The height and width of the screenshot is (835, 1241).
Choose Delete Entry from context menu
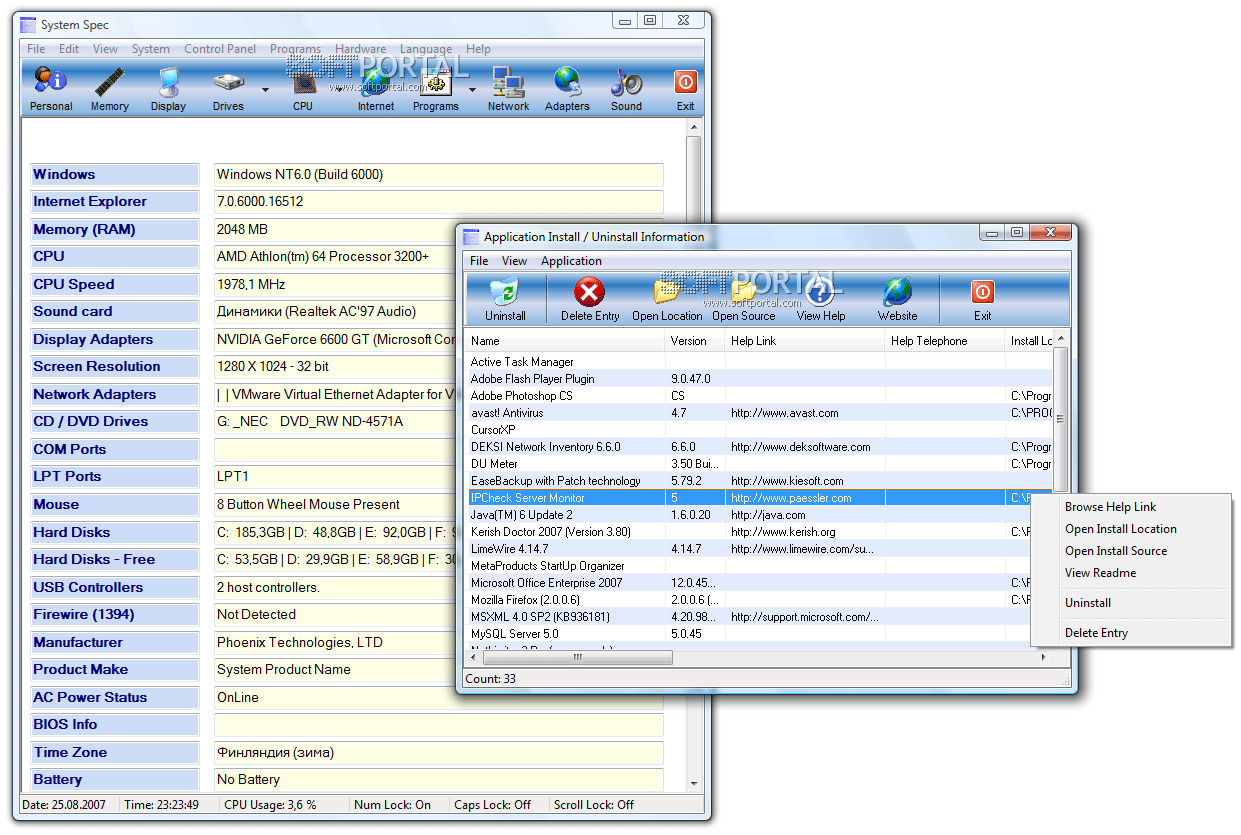(x=1096, y=633)
